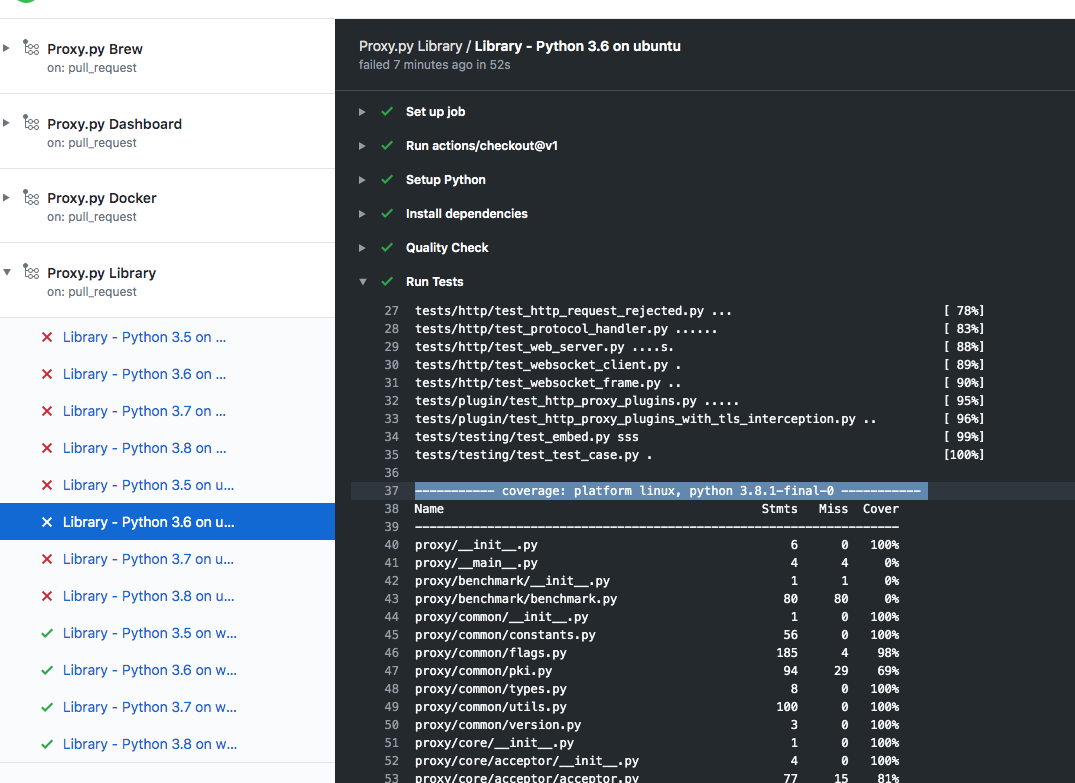Image resolution: width=1075 pixels, height=783 pixels.
Task: Click the green check next to Run Tests
Action: click(387, 281)
